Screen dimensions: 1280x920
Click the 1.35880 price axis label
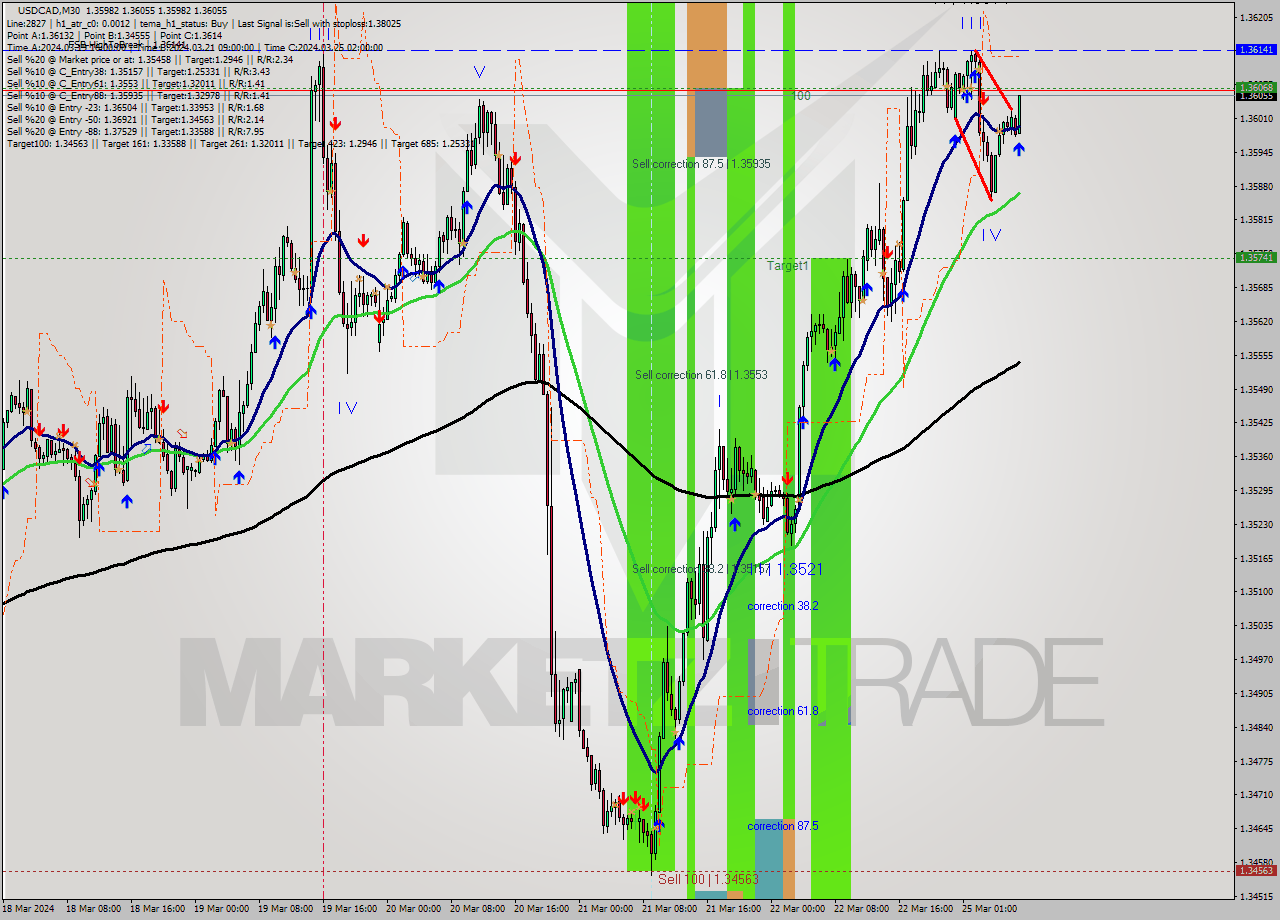(x=1255, y=186)
